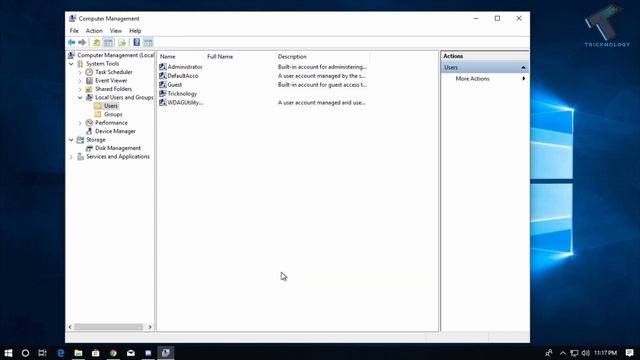Click the Performance icon in tree
640x360 pixels.
pyautogui.click(x=89, y=122)
